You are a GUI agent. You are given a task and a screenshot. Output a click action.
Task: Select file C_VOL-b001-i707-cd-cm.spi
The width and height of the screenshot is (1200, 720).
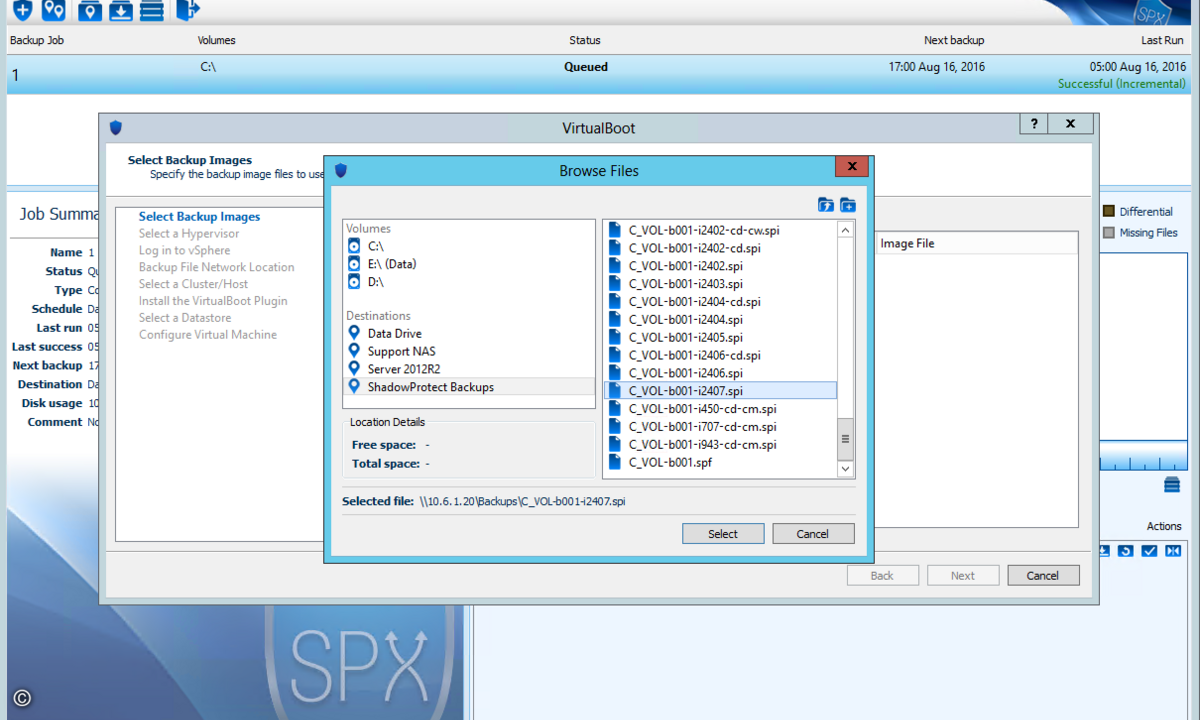tap(692, 426)
